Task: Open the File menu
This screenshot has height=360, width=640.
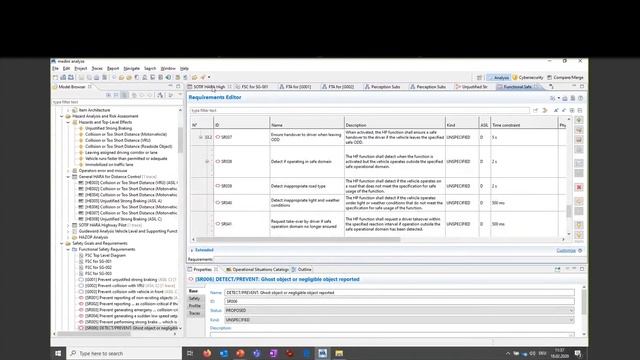Action: pos(55,69)
